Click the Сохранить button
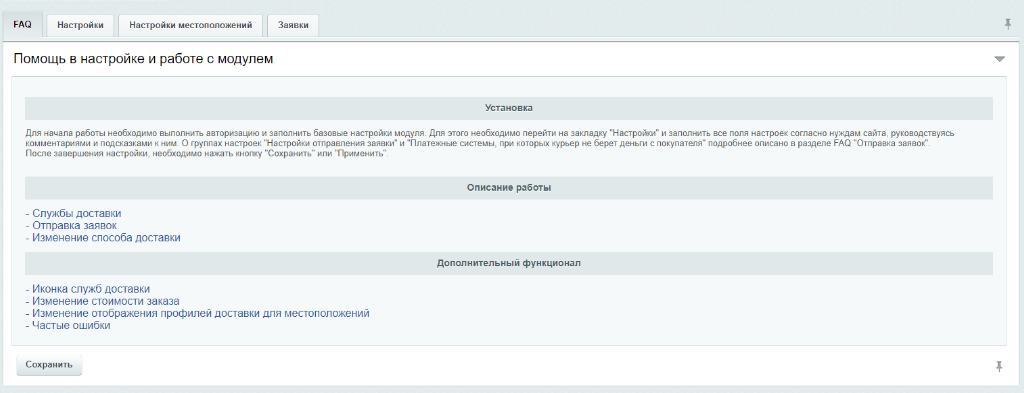Image resolution: width=1024 pixels, height=393 pixels. click(x=49, y=365)
